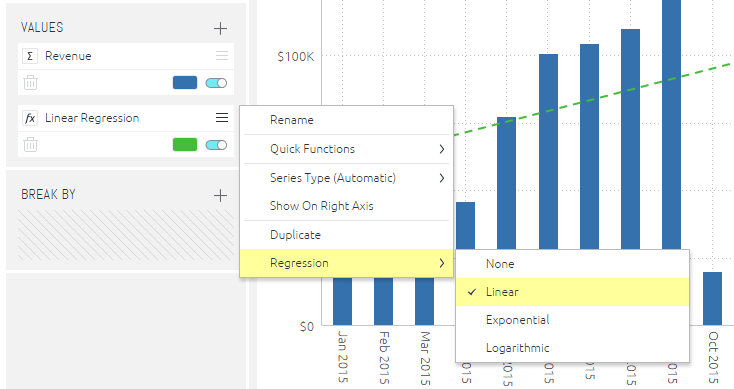734x389 pixels.
Task: Select Show On Right Axis
Action: [x=346, y=206]
